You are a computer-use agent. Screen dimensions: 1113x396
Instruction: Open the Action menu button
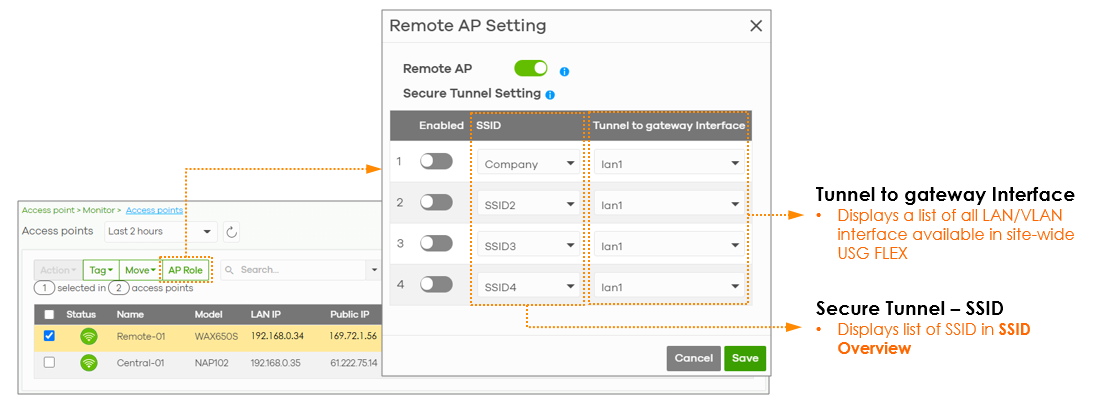tap(58, 270)
